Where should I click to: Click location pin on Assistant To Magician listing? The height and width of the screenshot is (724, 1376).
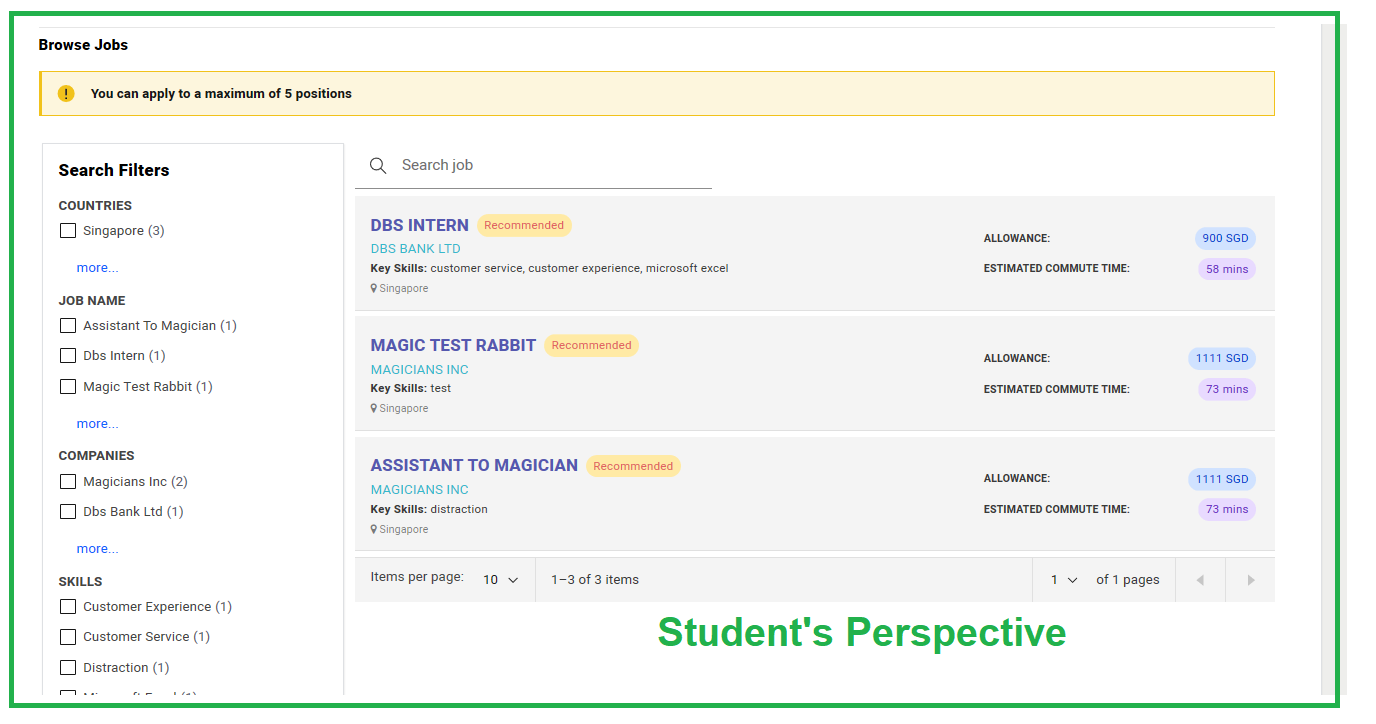374,530
